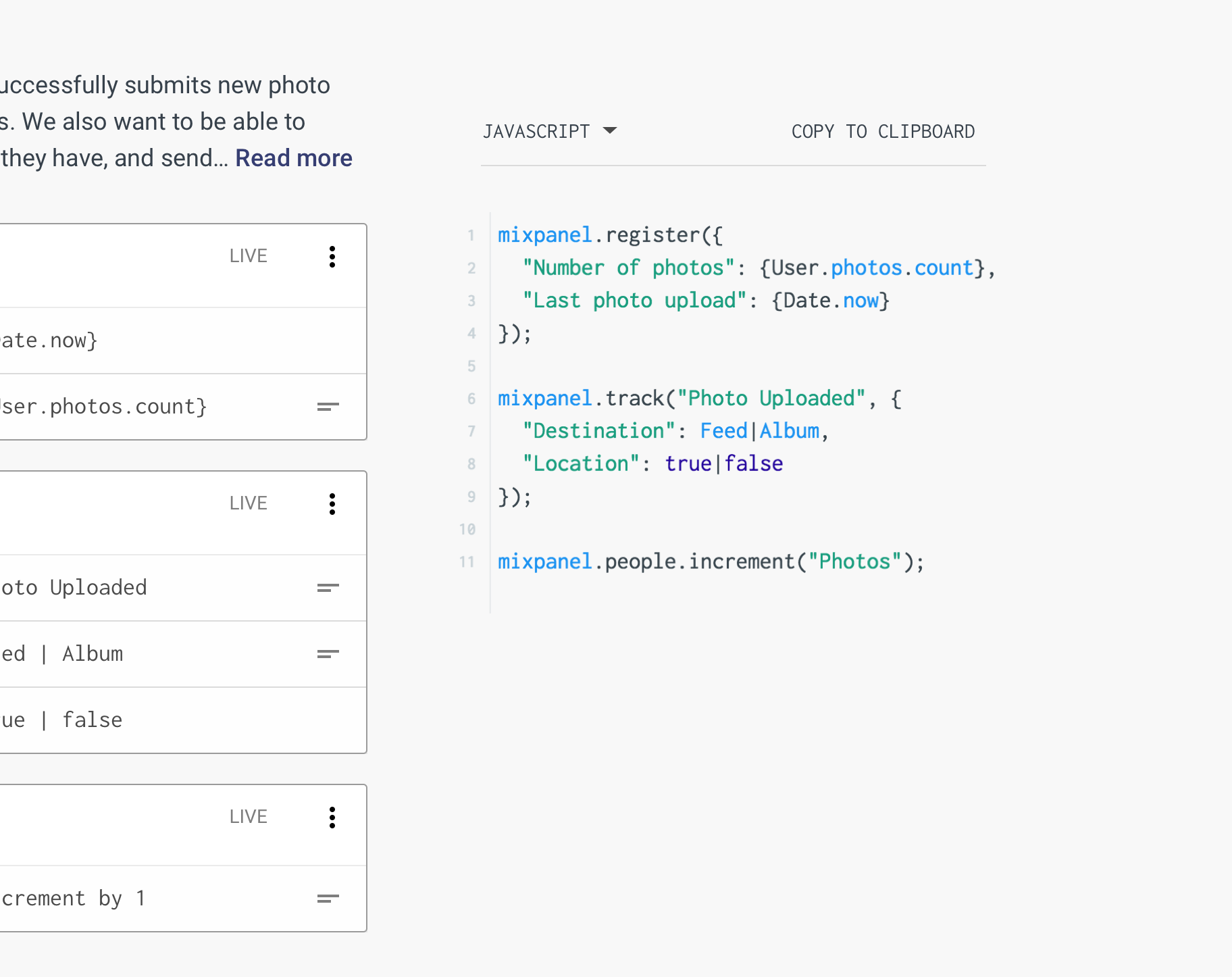Click the LIVE status on the first card
The width and height of the screenshot is (1232, 977).
click(248, 256)
